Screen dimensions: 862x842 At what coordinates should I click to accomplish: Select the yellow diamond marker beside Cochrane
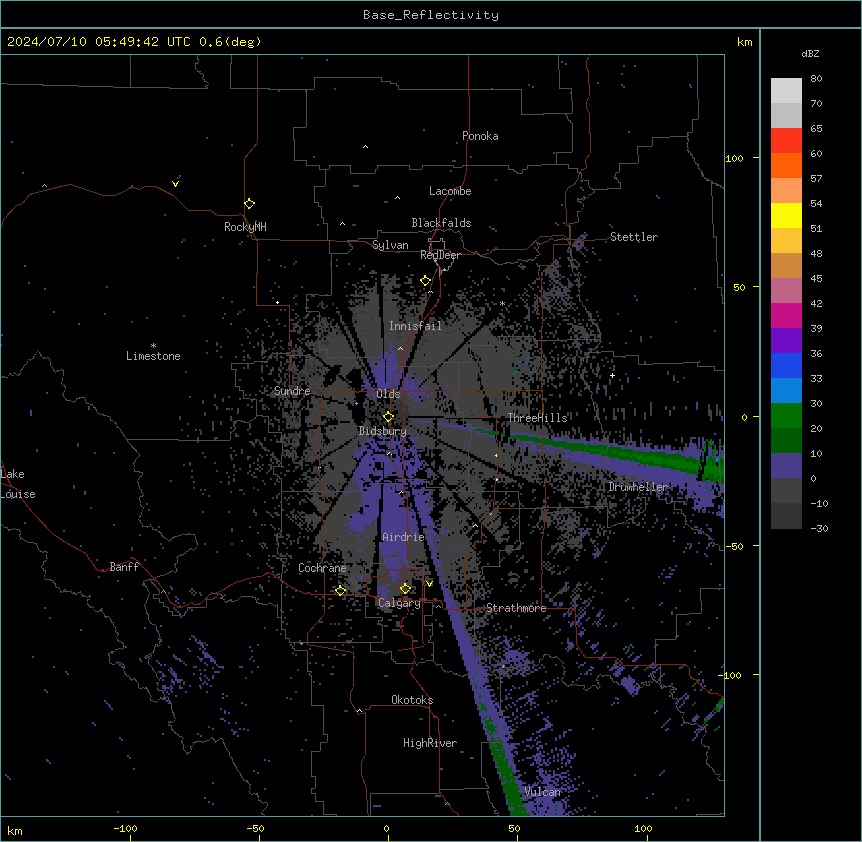[x=340, y=591]
